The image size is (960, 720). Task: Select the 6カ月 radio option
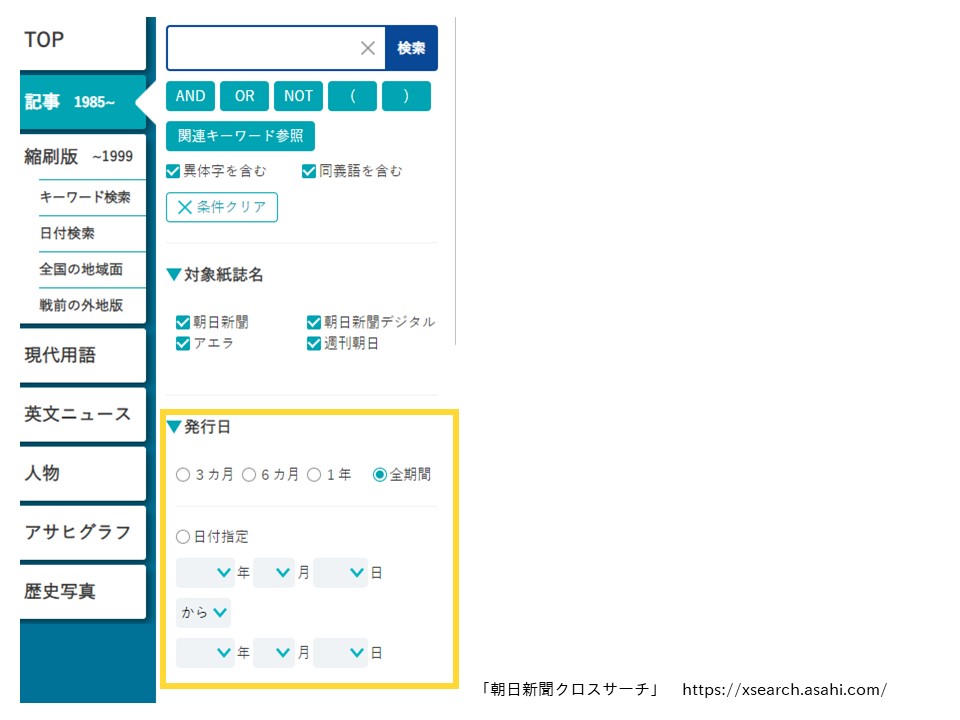(249, 474)
